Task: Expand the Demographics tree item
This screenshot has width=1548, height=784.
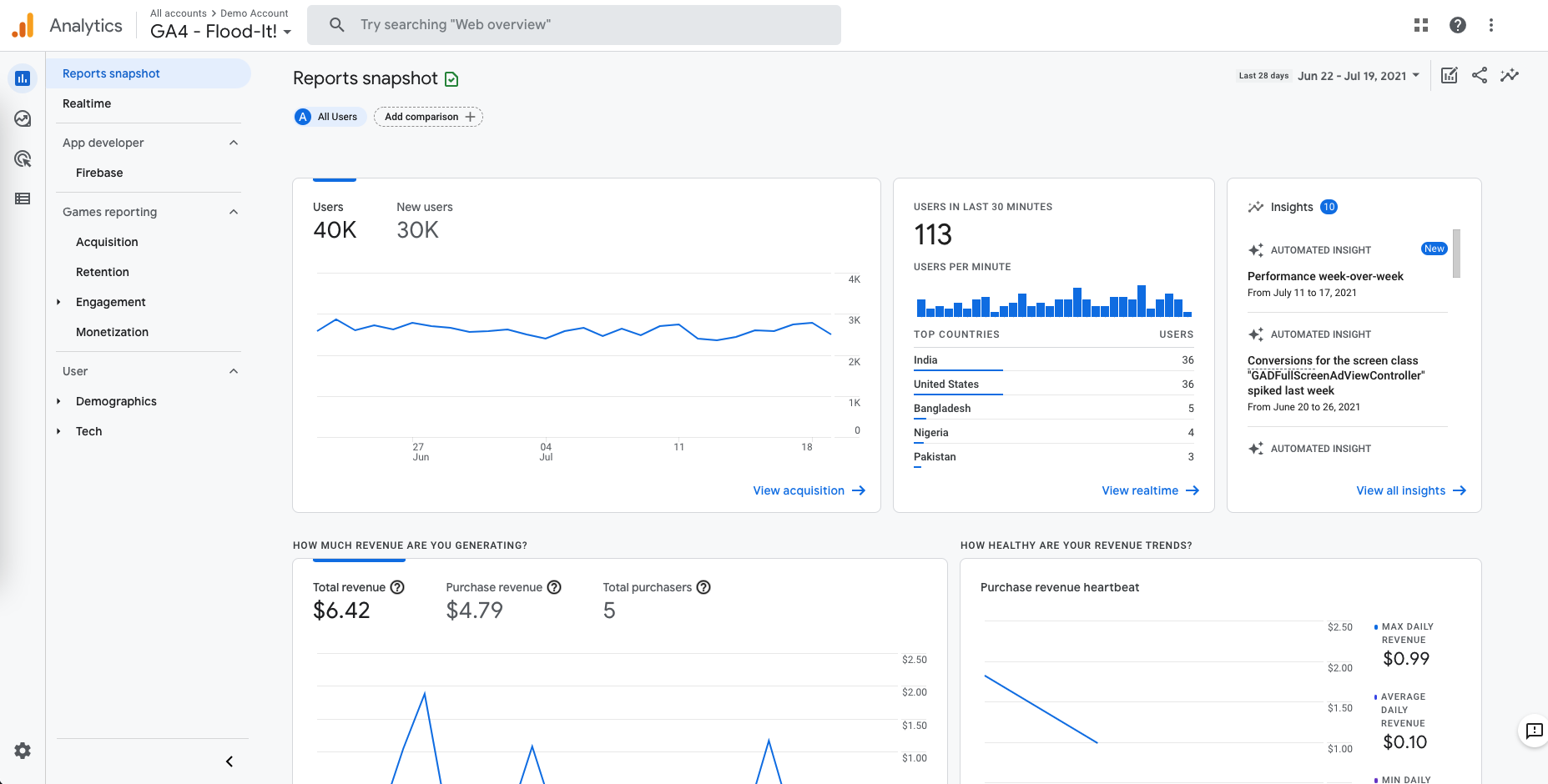Action: click(x=58, y=401)
